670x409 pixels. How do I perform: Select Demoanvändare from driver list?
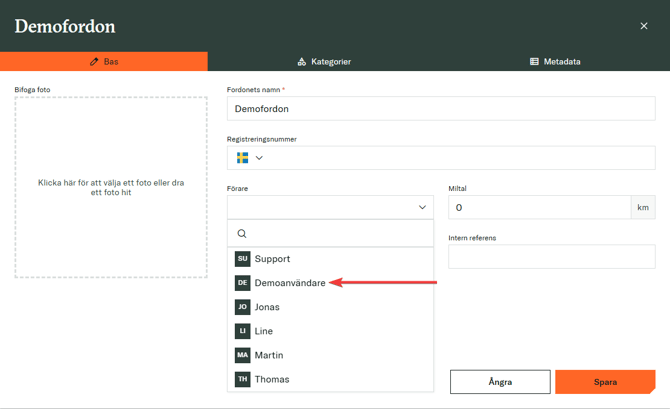click(x=290, y=283)
